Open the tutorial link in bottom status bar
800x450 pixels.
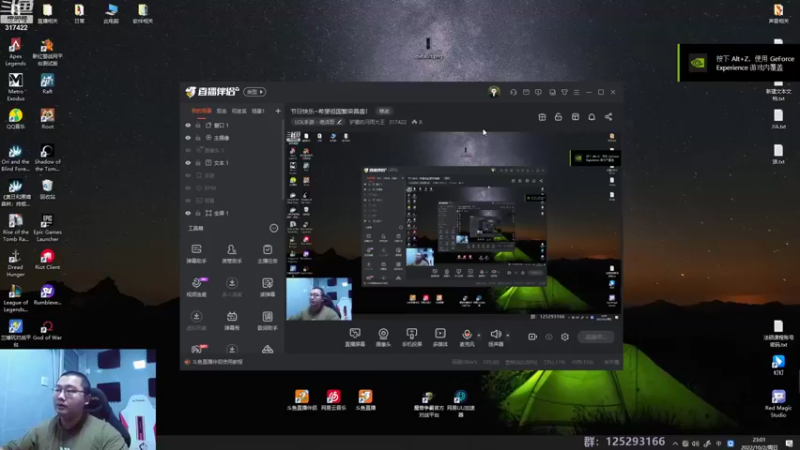pos(213,362)
